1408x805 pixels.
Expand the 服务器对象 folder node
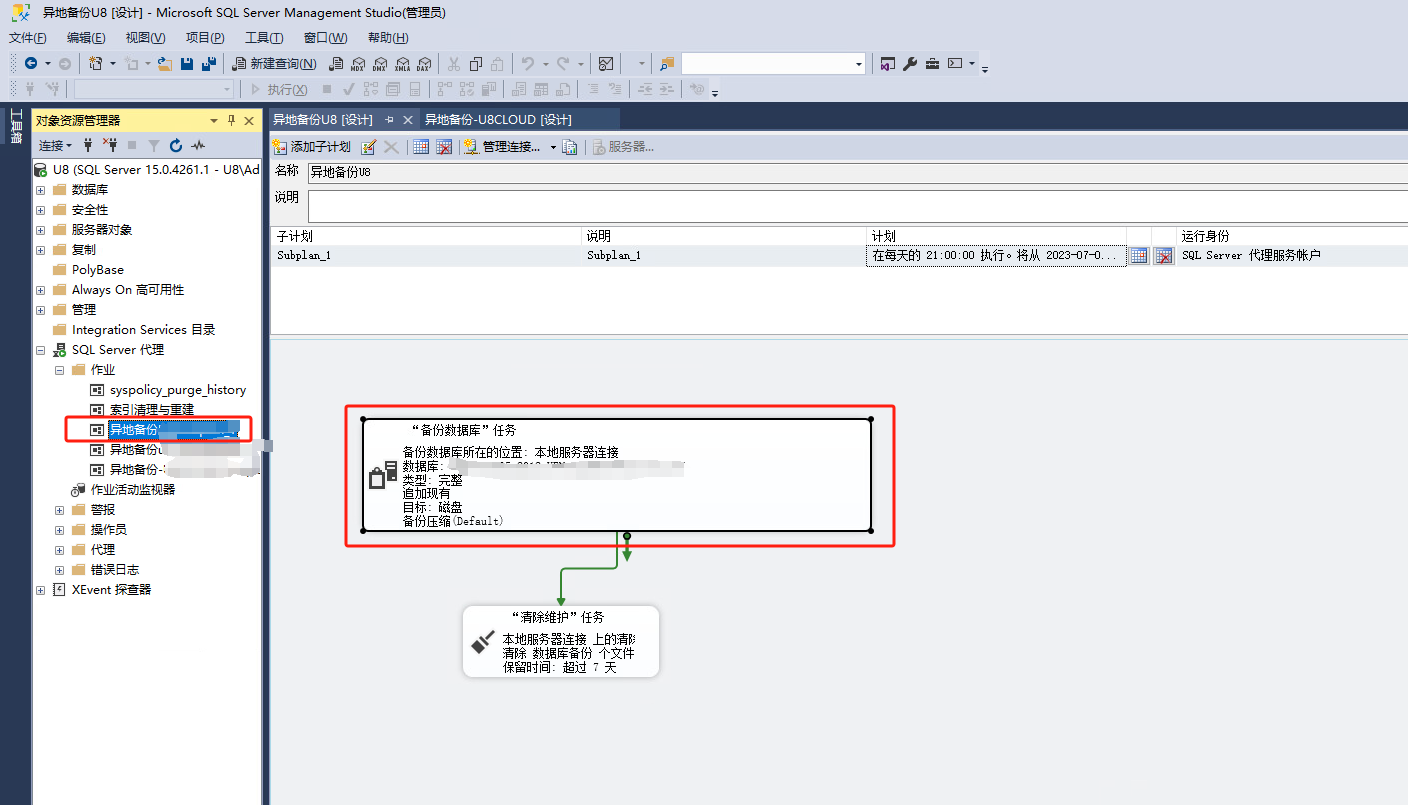[40, 230]
